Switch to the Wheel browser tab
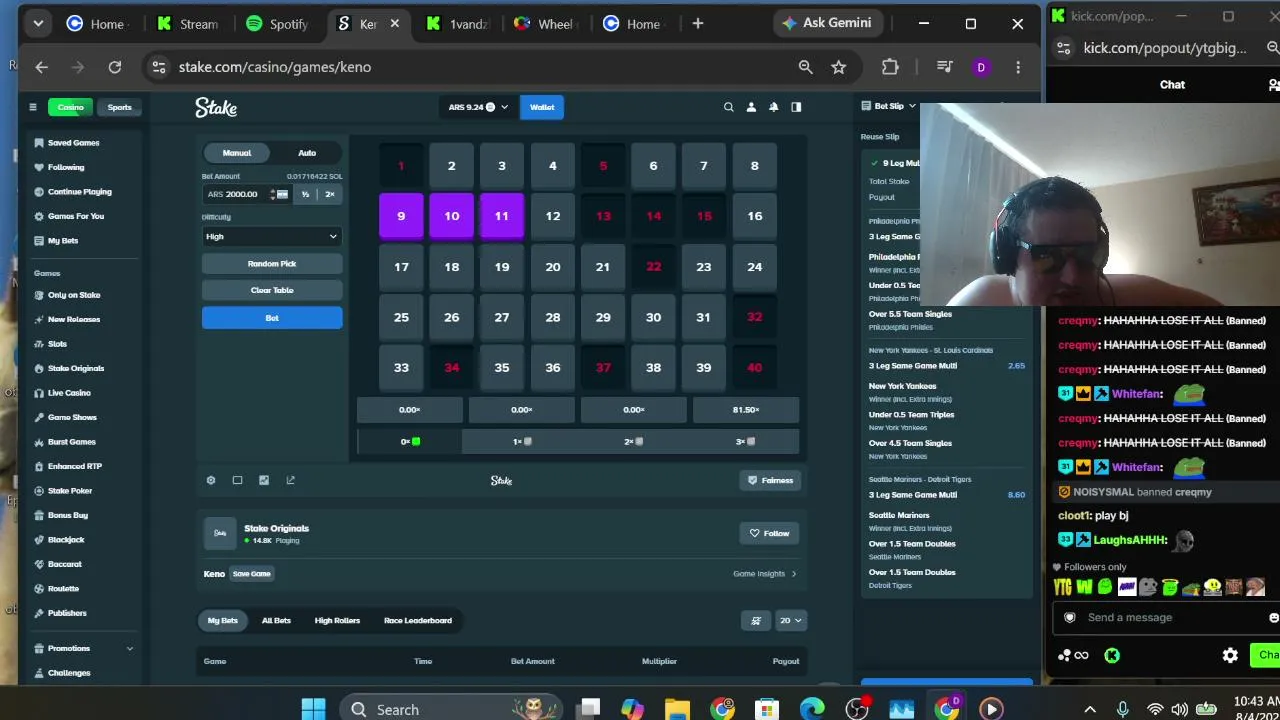This screenshot has height=720, width=1280. [545, 24]
